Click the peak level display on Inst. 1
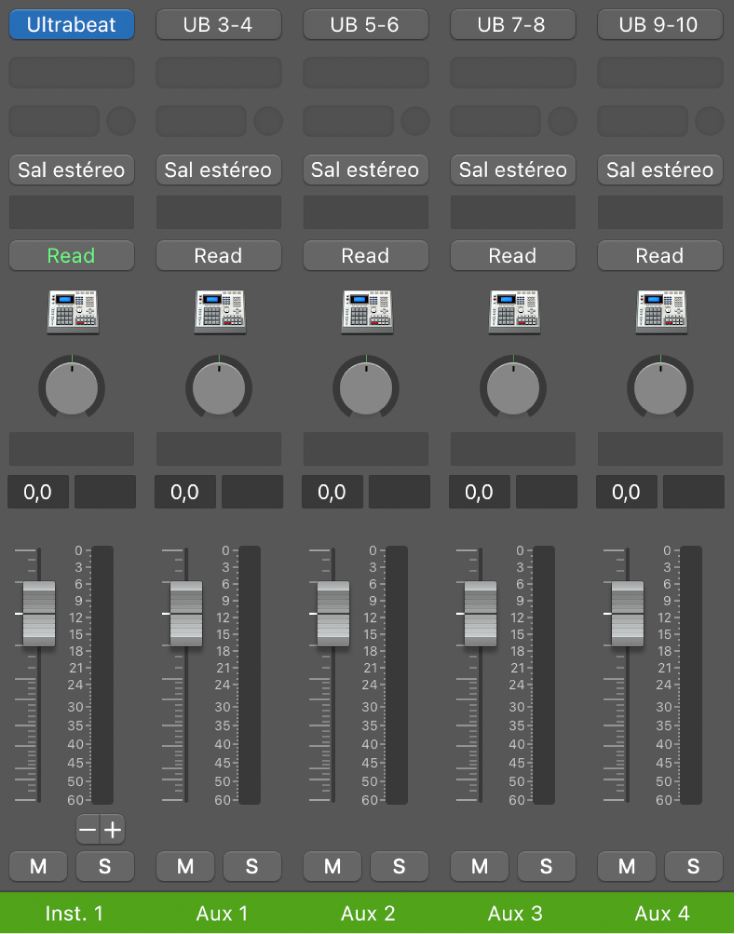 click(x=105, y=492)
